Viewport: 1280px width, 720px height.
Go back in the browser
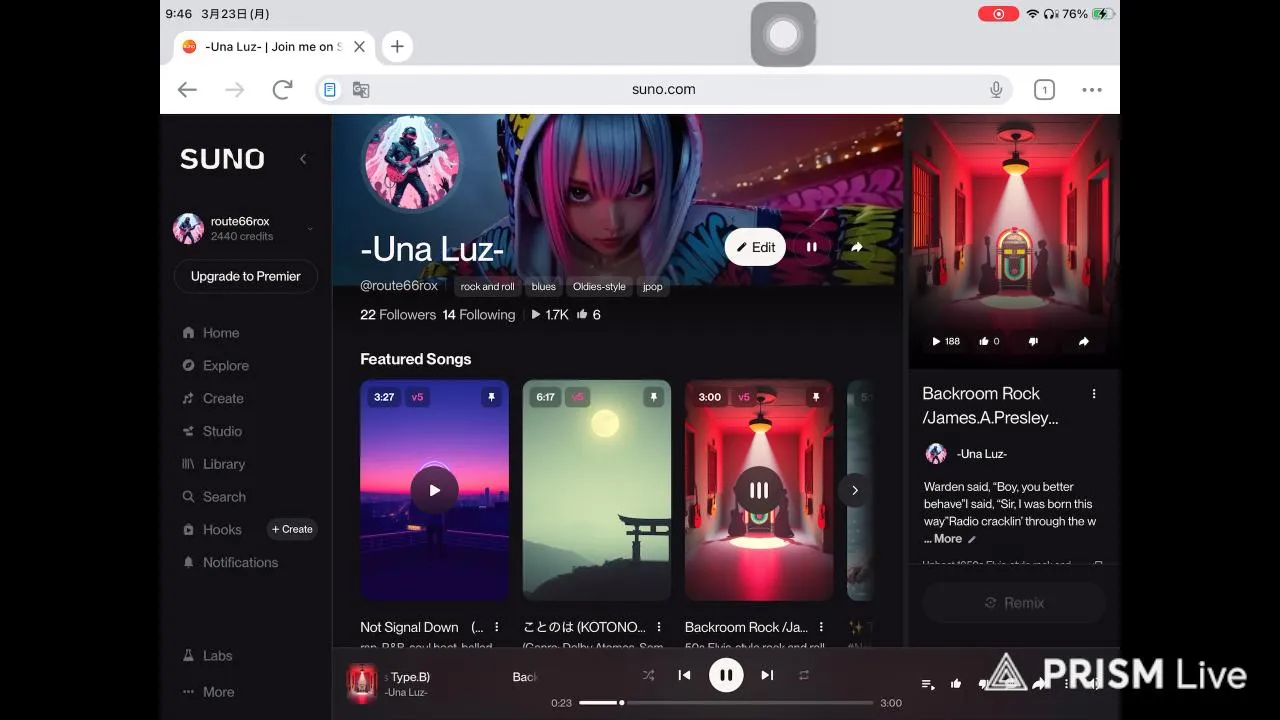tap(187, 89)
